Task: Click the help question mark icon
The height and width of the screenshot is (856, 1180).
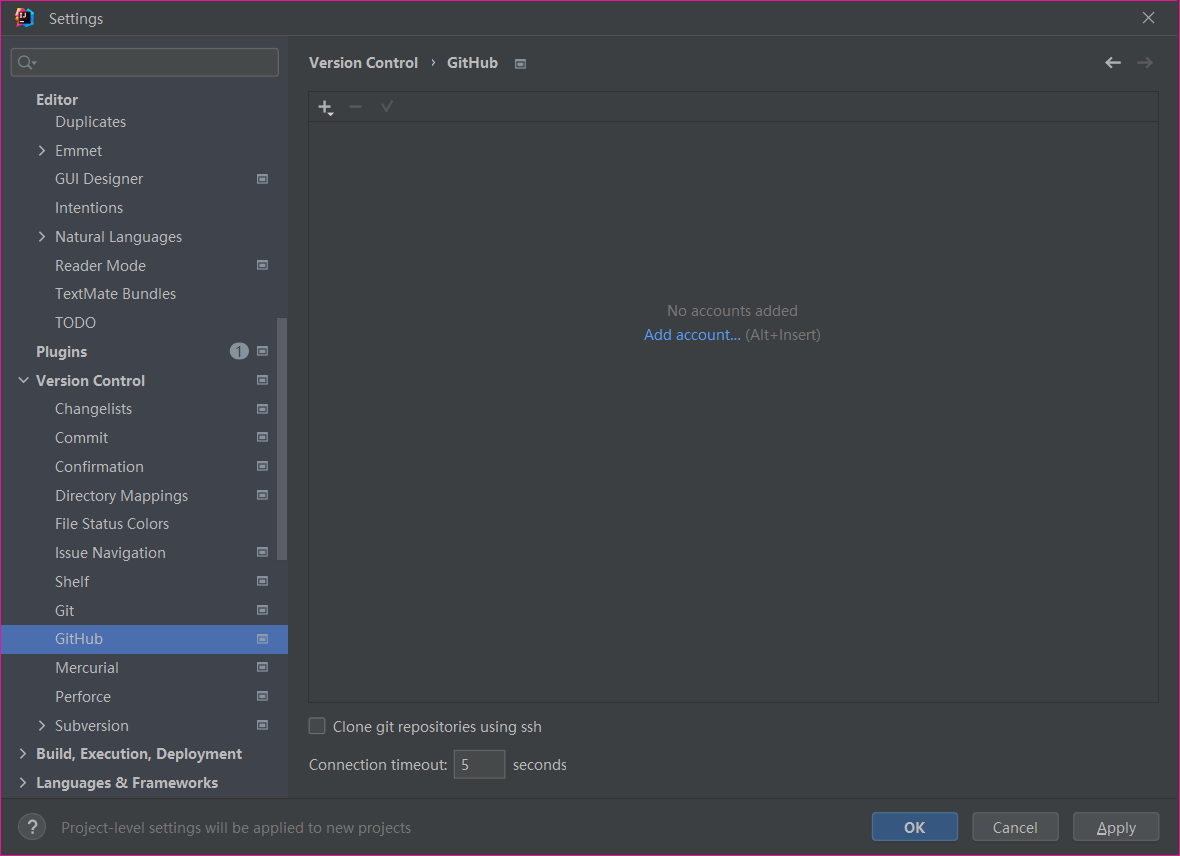Action: coord(32,827)
